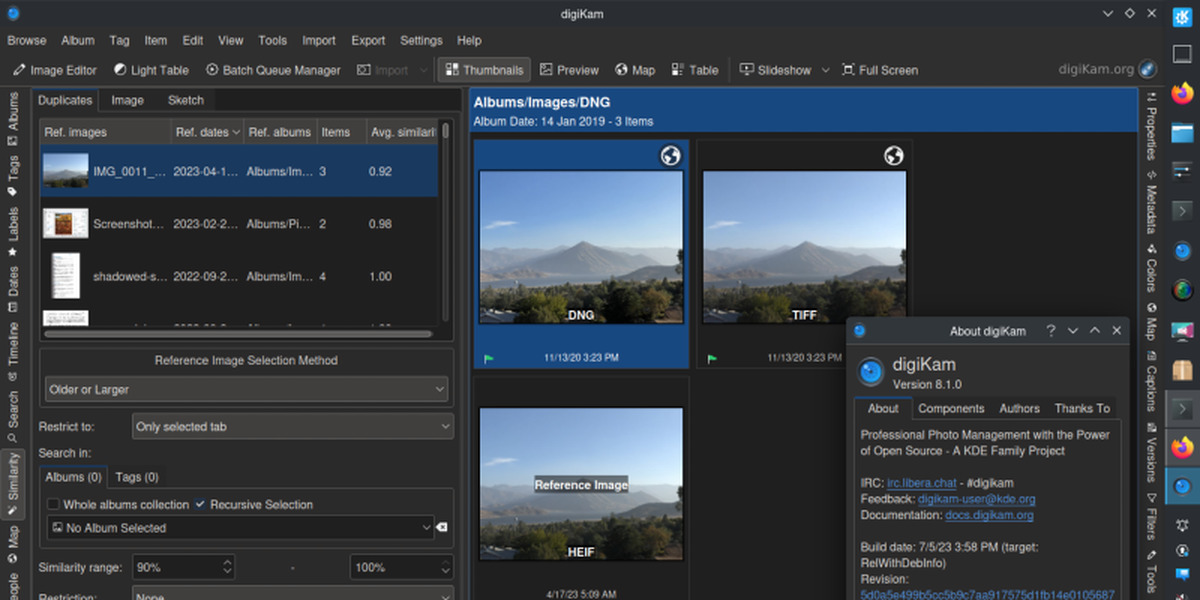Screen dimensions: 1200x600
Task: Switch to Table view
Action: point(695,70)
